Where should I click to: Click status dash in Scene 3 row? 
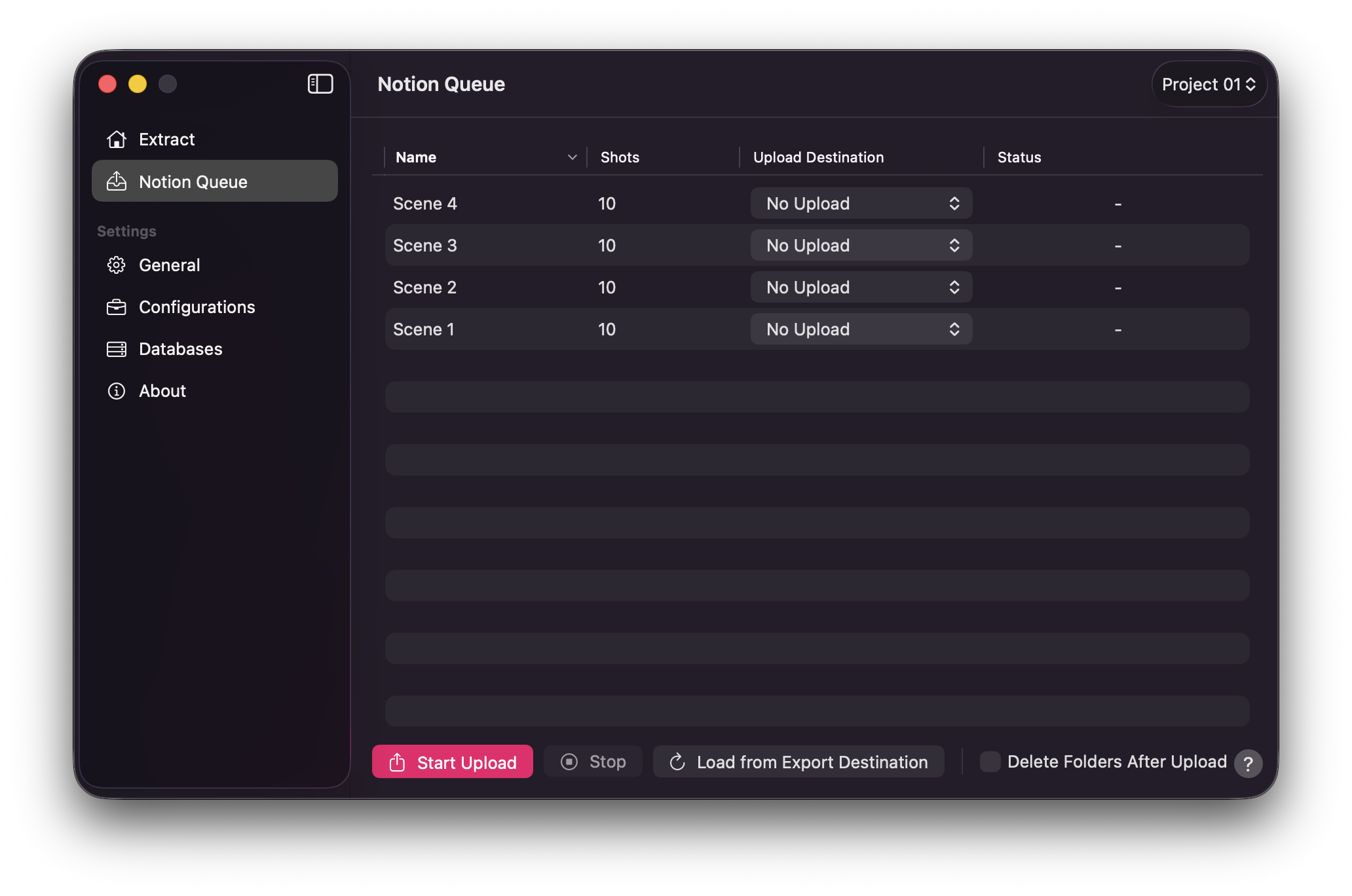pyautogui.click(x=1118, y=246)
